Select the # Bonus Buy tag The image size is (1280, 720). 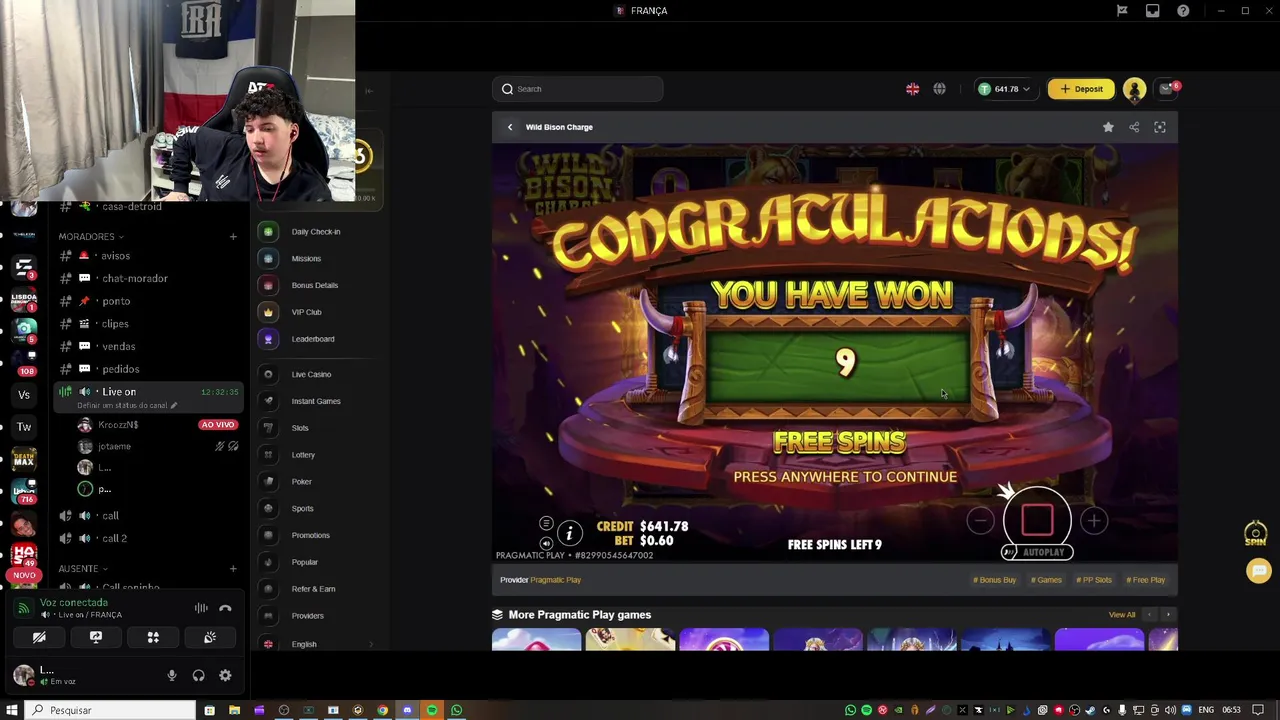pos(994,580)
